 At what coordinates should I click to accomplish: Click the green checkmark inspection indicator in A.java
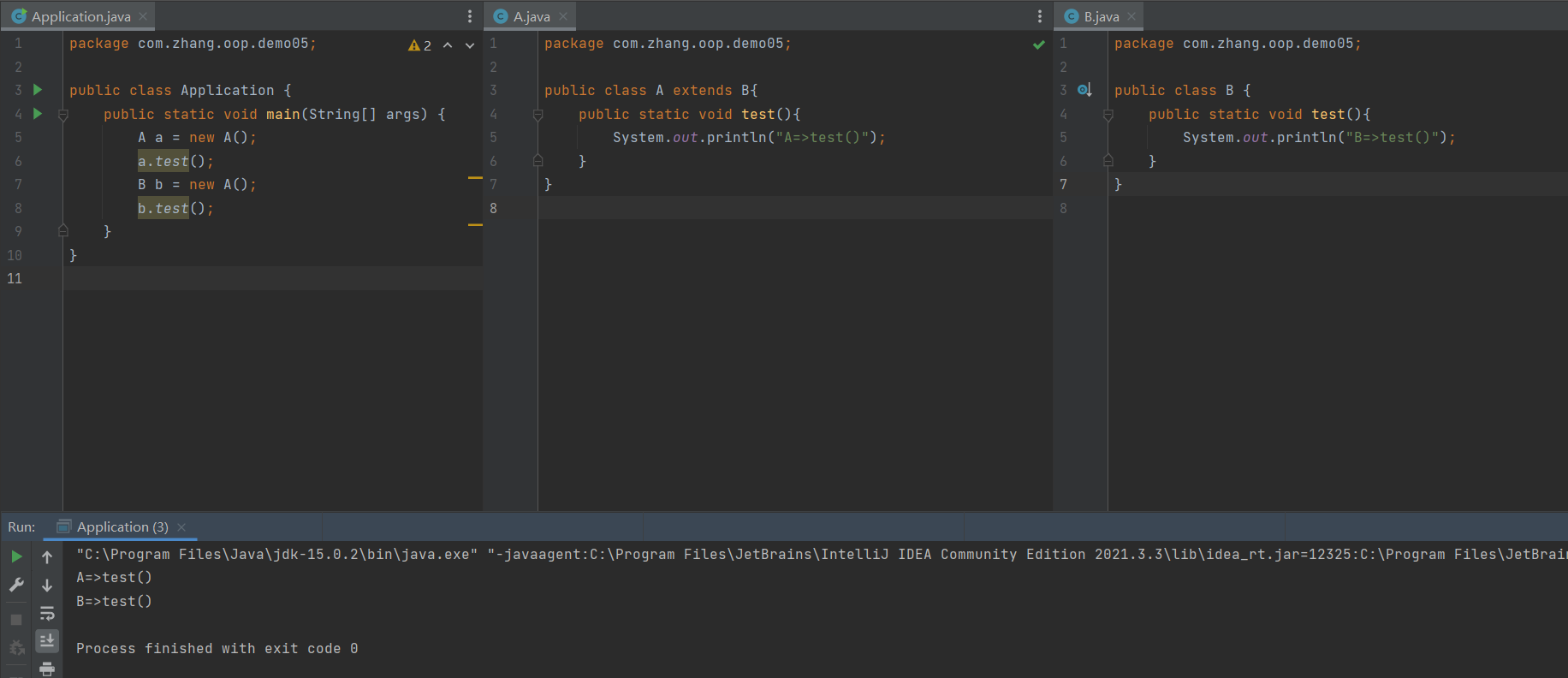coord(1039,45)
